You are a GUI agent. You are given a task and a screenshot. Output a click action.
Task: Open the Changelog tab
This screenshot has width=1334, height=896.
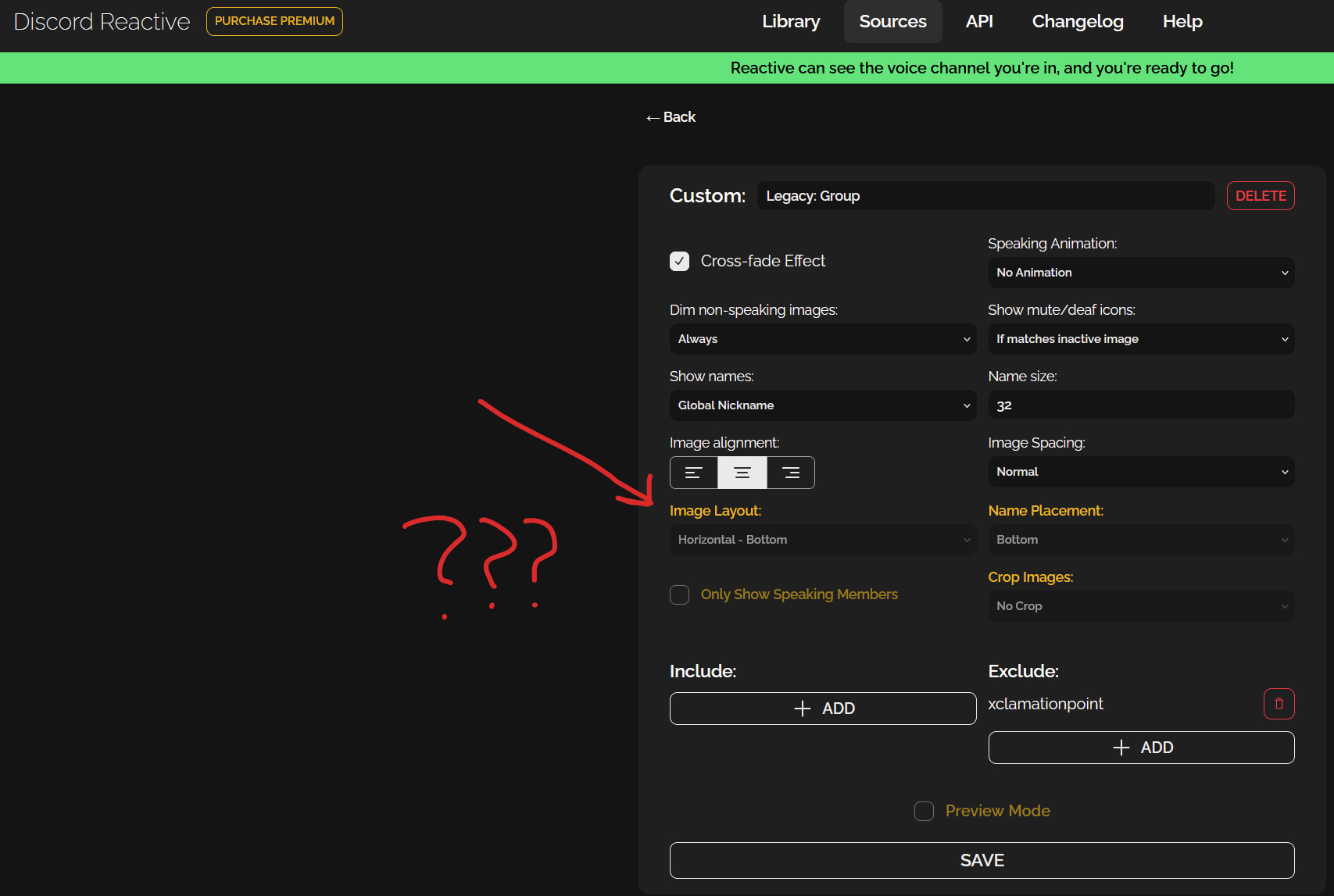point(1077,21)
